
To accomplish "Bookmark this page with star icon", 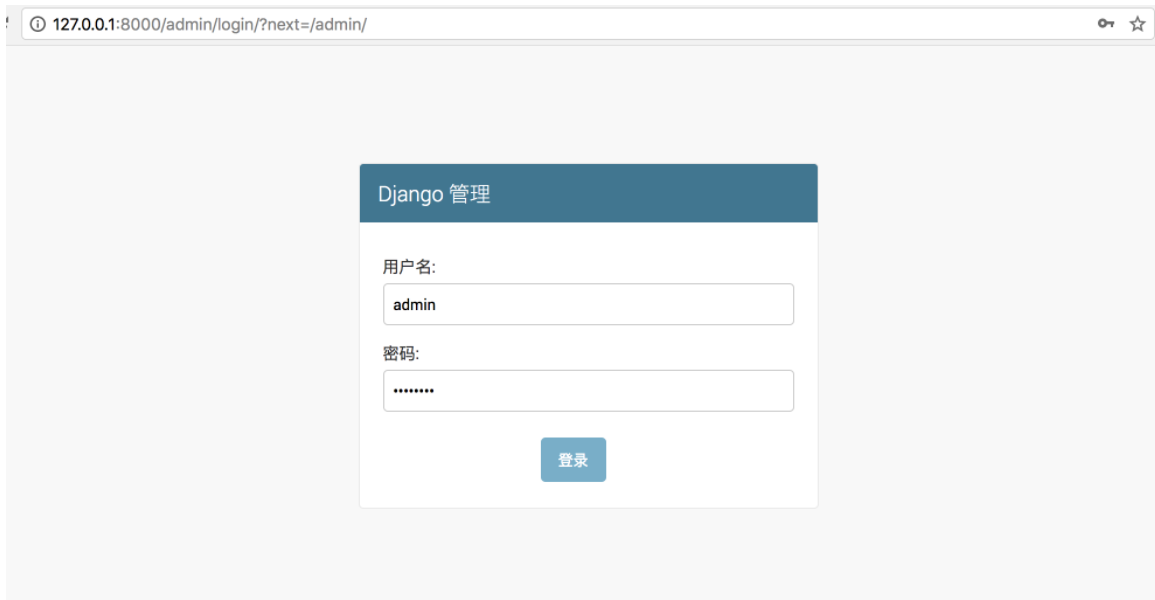I will point(1137,24).
